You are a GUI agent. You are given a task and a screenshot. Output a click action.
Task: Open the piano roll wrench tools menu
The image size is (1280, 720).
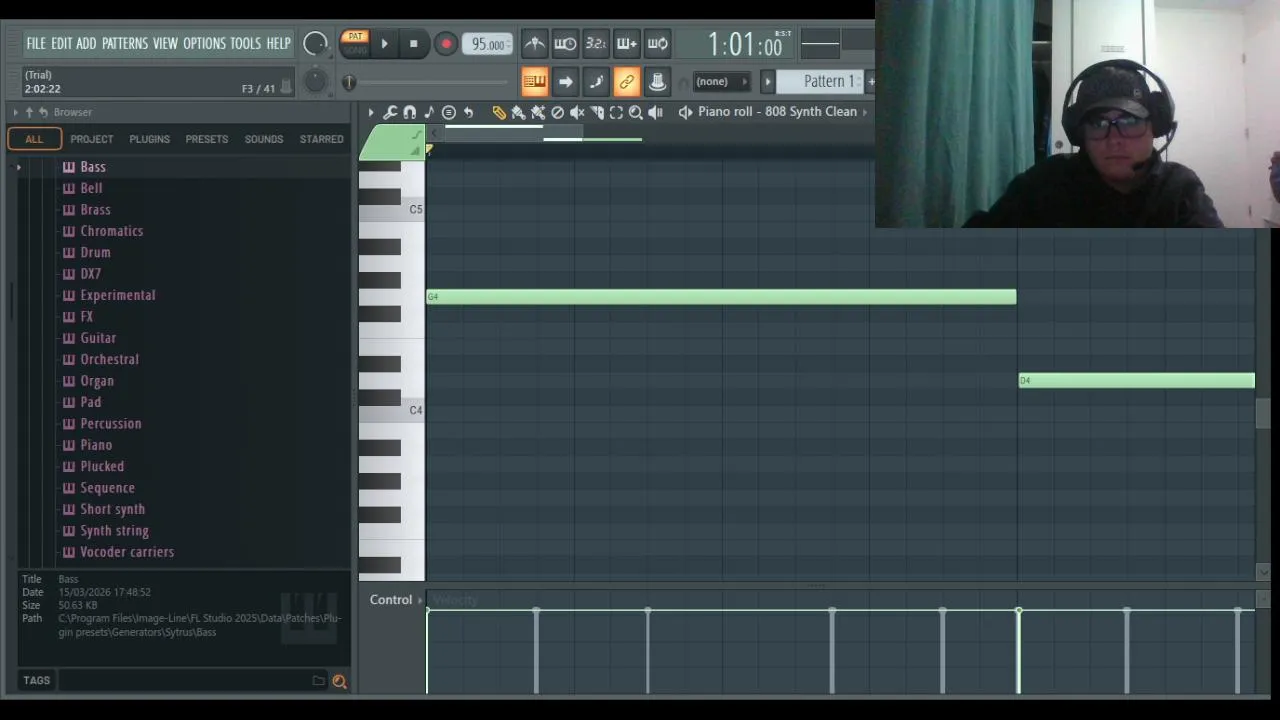point(390,112)
